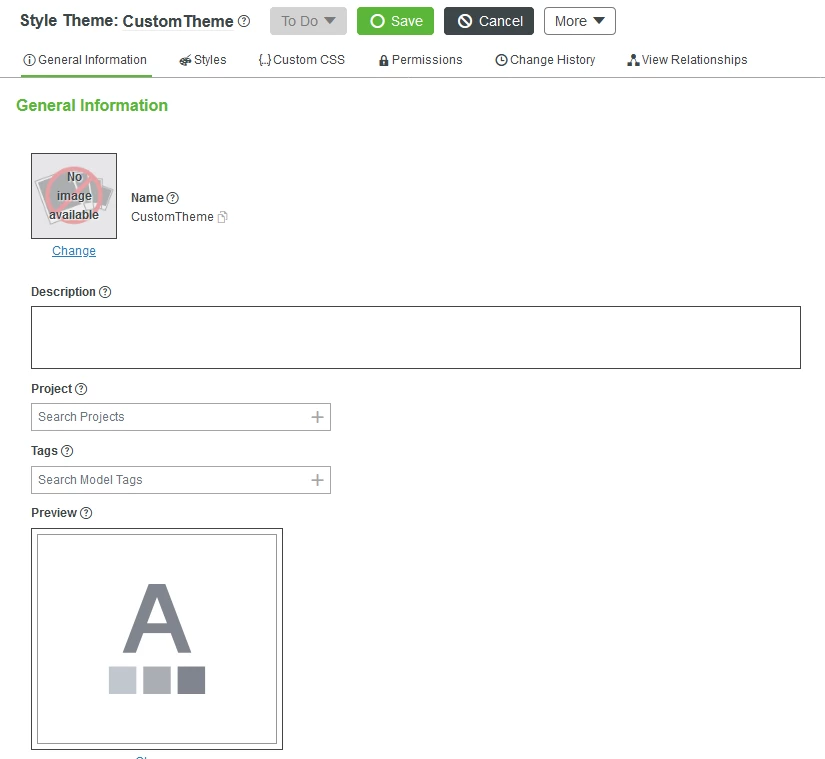Switch to the Styles tab

[202, 59]
